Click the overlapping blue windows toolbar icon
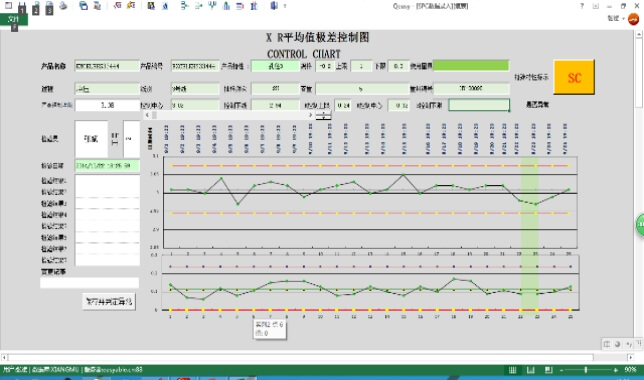Screen dimensions: 644x380 coord(83,6)
